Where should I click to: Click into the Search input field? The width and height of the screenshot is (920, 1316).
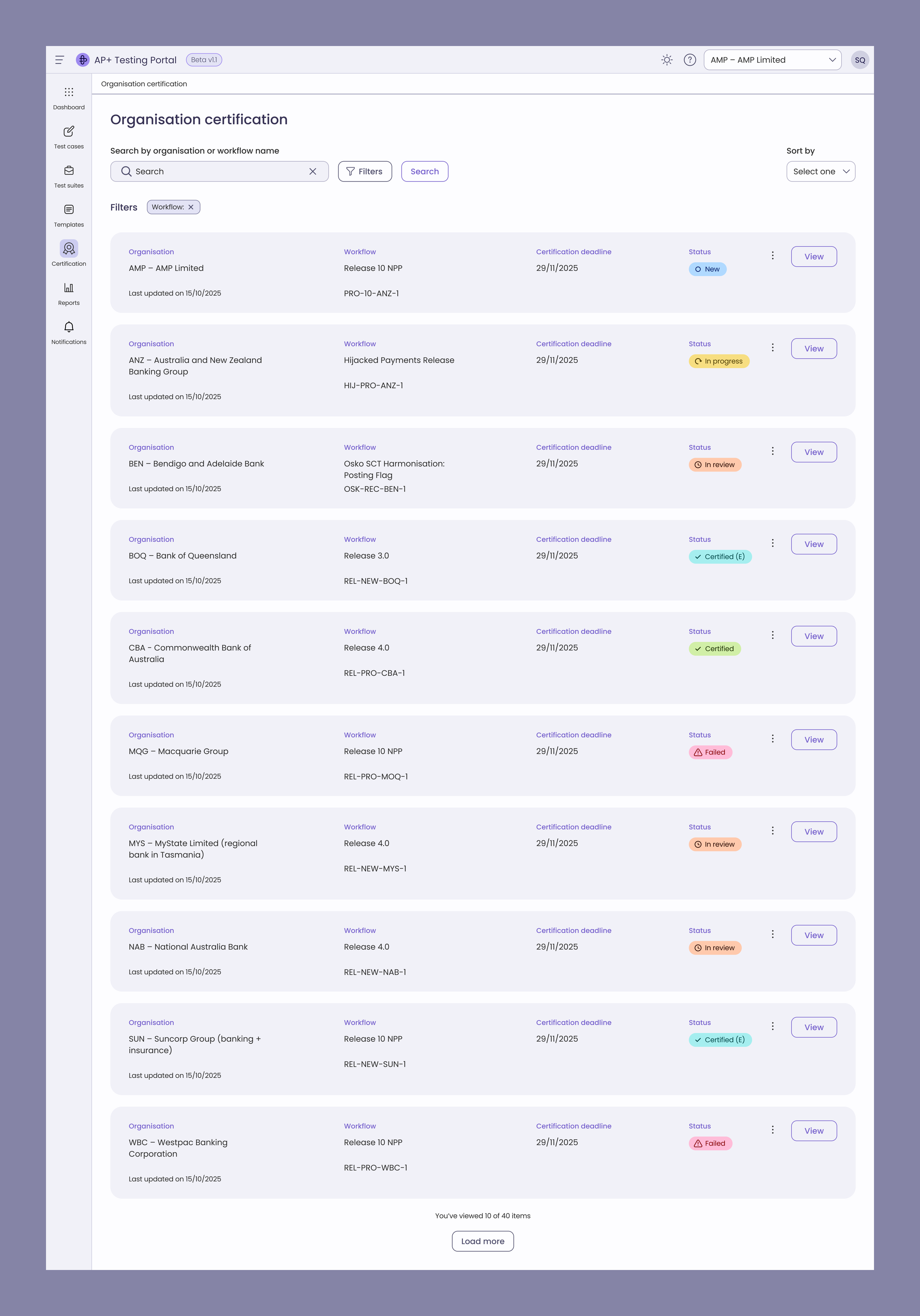click(x=218, y=172)
